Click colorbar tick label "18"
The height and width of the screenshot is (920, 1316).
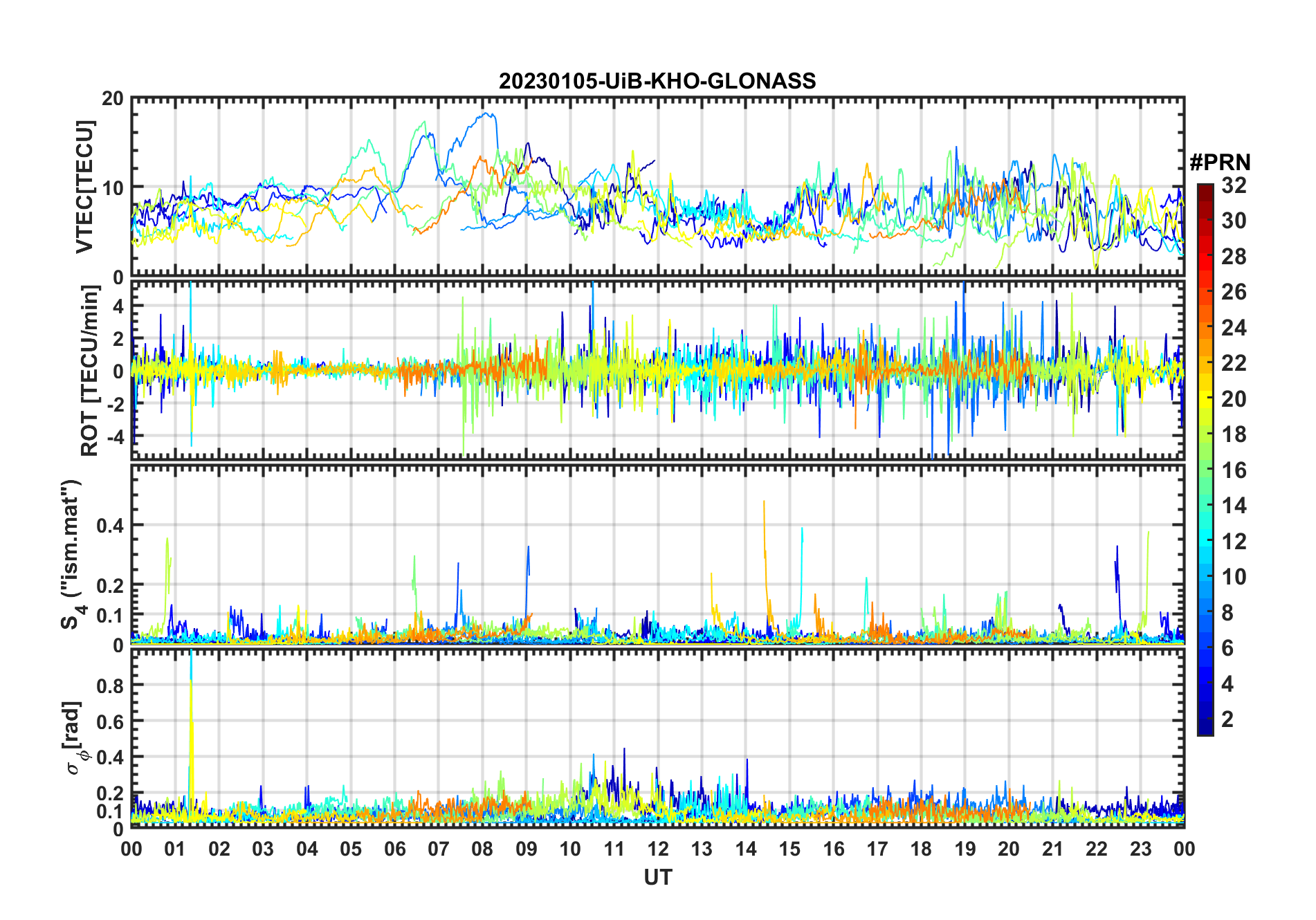click(x=1234, y=434)
